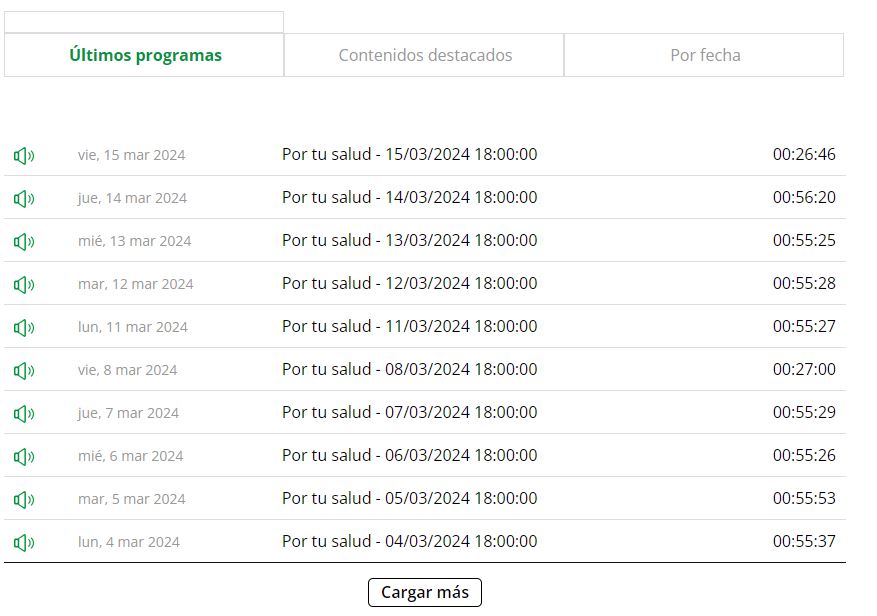877x616 pixels.
Task: Open Por tu salud 04/03/2024 episode link
Action: pyautogui.click(x=409, y=541)
